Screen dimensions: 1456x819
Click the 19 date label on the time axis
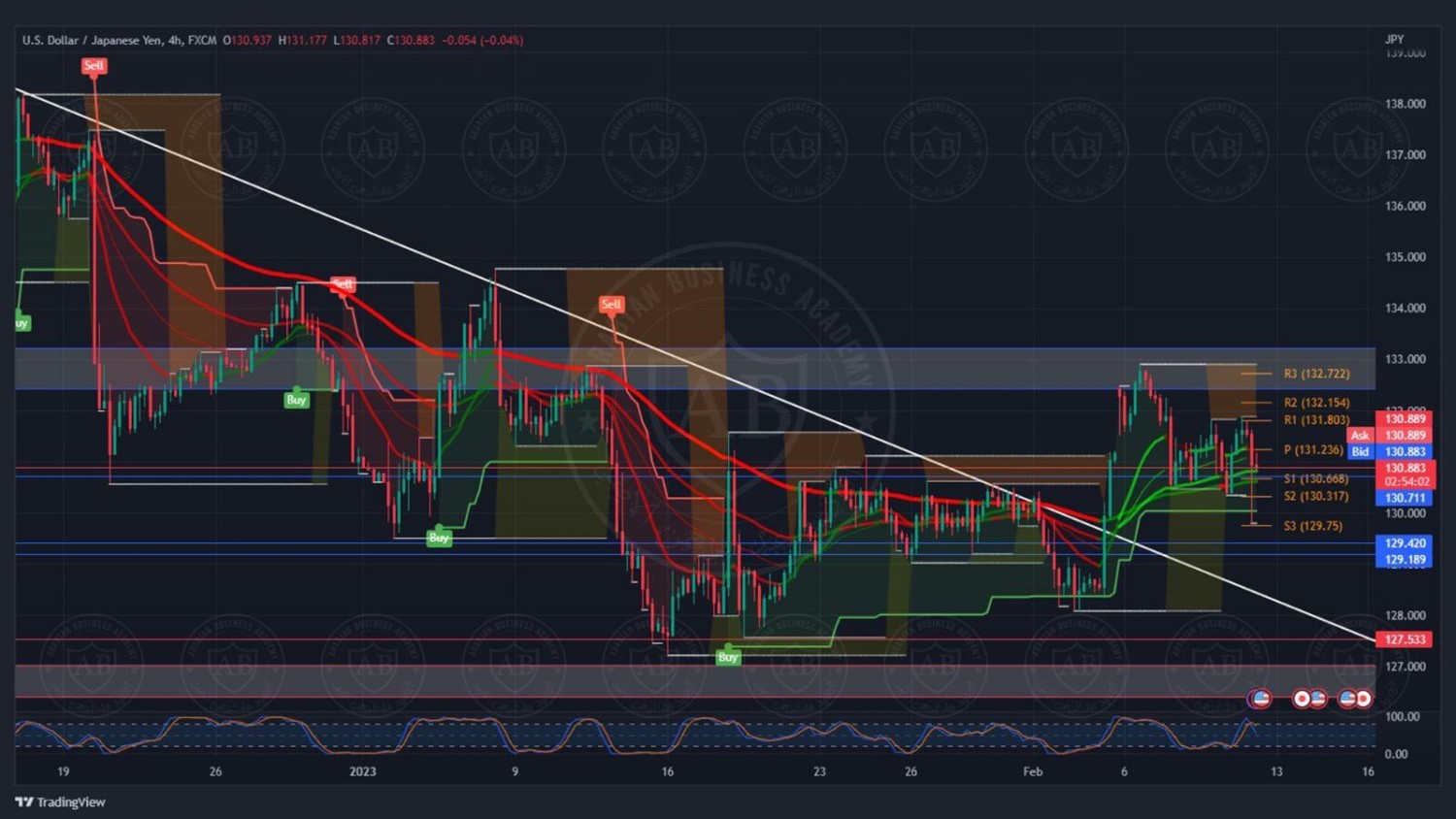63,772
